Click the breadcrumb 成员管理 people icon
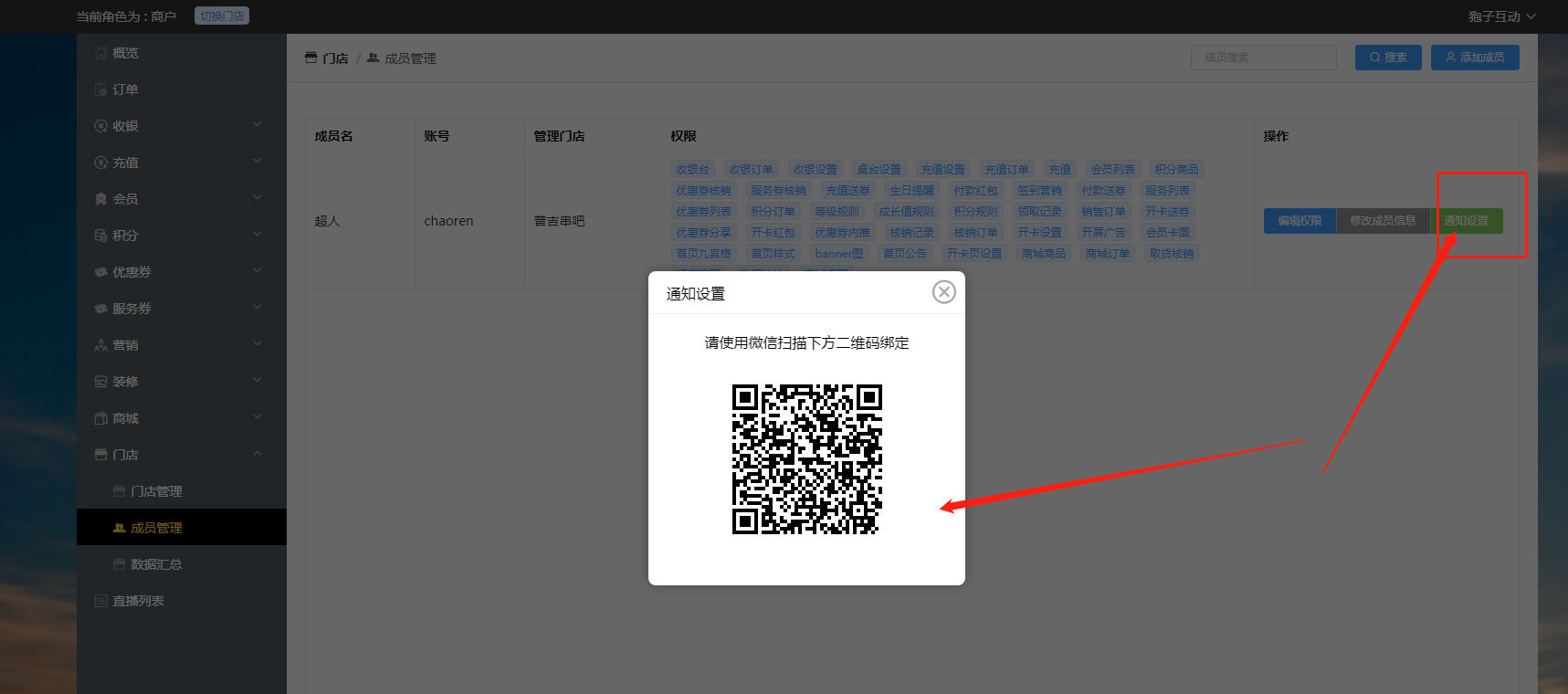The height and width of the screenshot is (694, 1568). (373, 58)
